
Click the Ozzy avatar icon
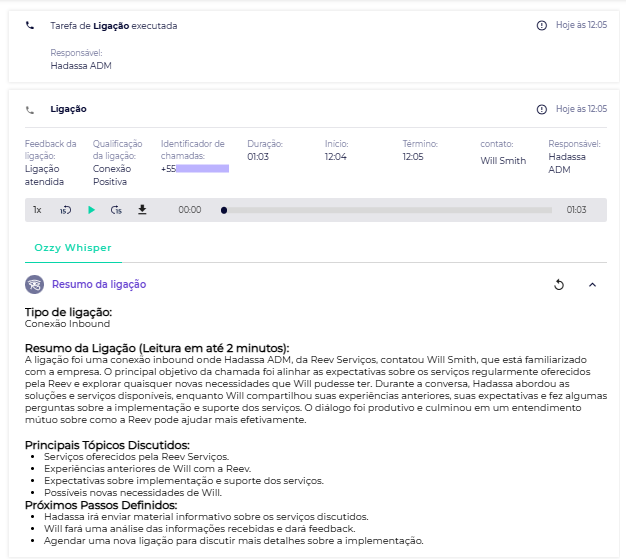point(35,285)
